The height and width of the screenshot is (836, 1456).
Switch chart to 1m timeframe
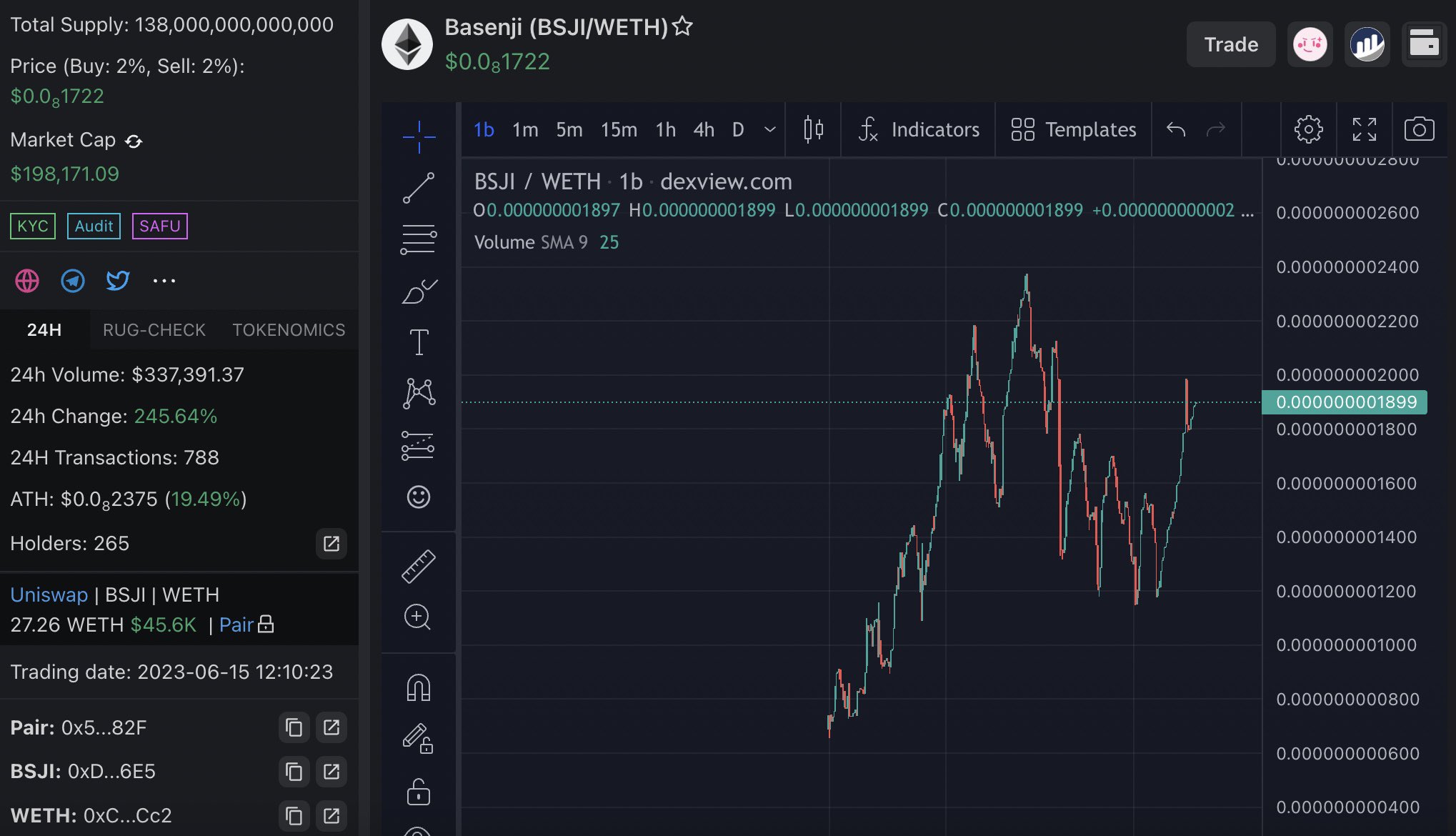click(x=525, y=129)
